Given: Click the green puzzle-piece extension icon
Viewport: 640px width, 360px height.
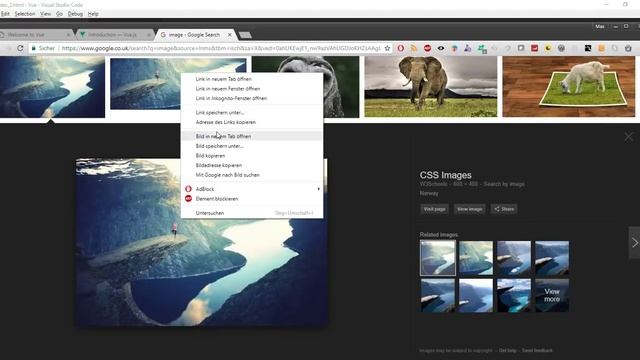Looking at the screenshot, I should click(482, 49).
